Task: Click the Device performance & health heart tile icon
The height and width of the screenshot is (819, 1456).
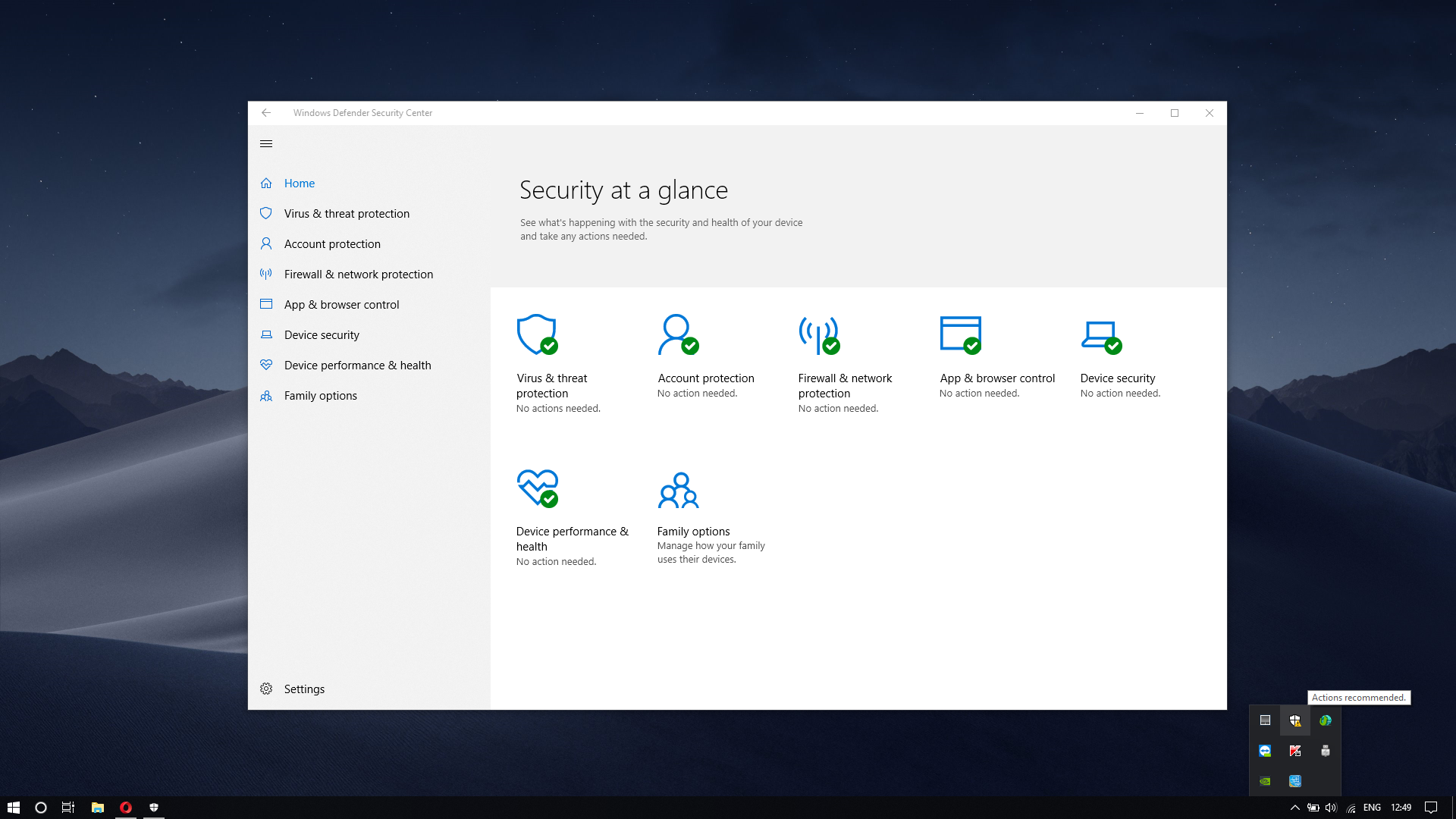Action: tap(538, 488)
